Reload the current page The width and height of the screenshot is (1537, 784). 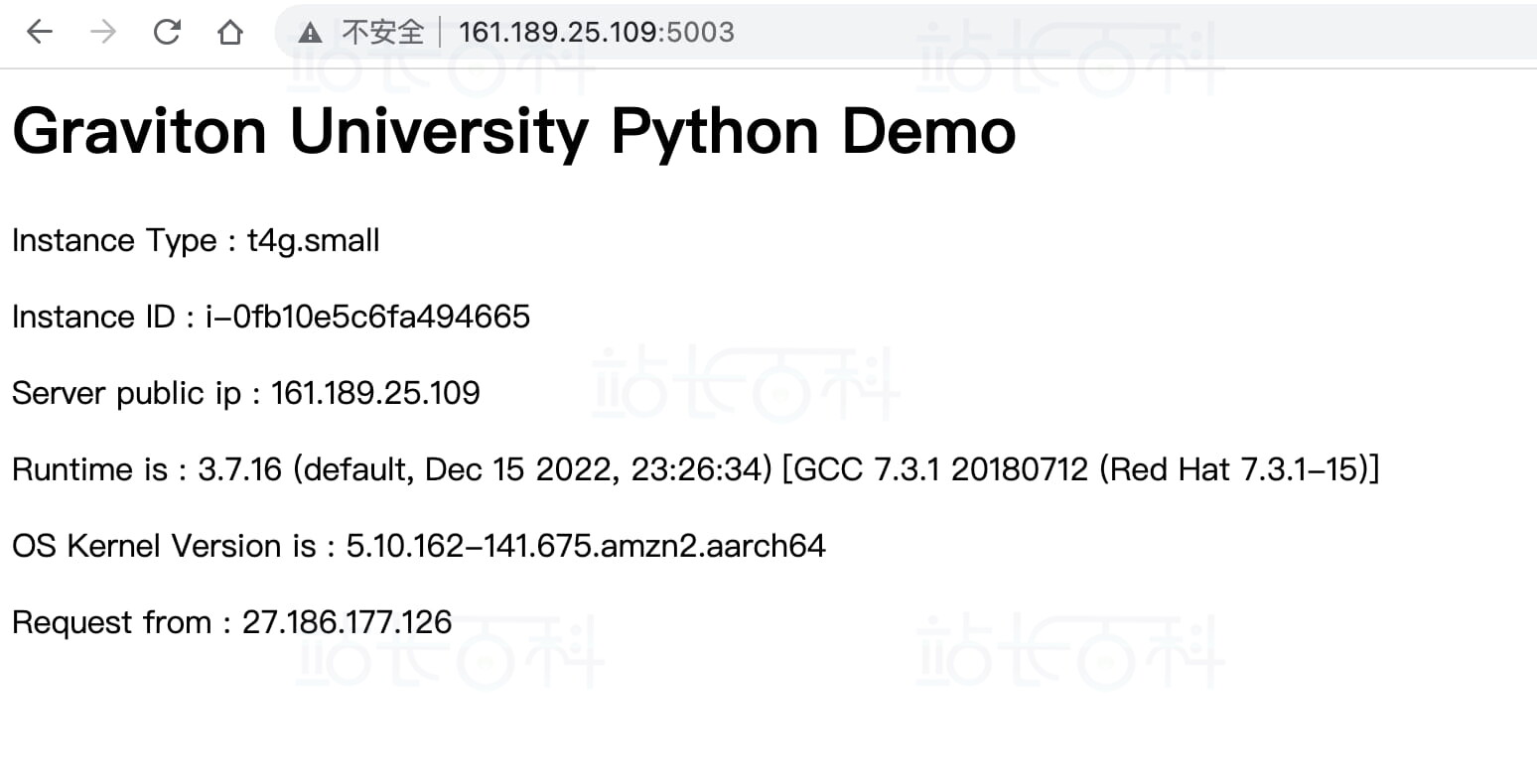coord(167,33)
